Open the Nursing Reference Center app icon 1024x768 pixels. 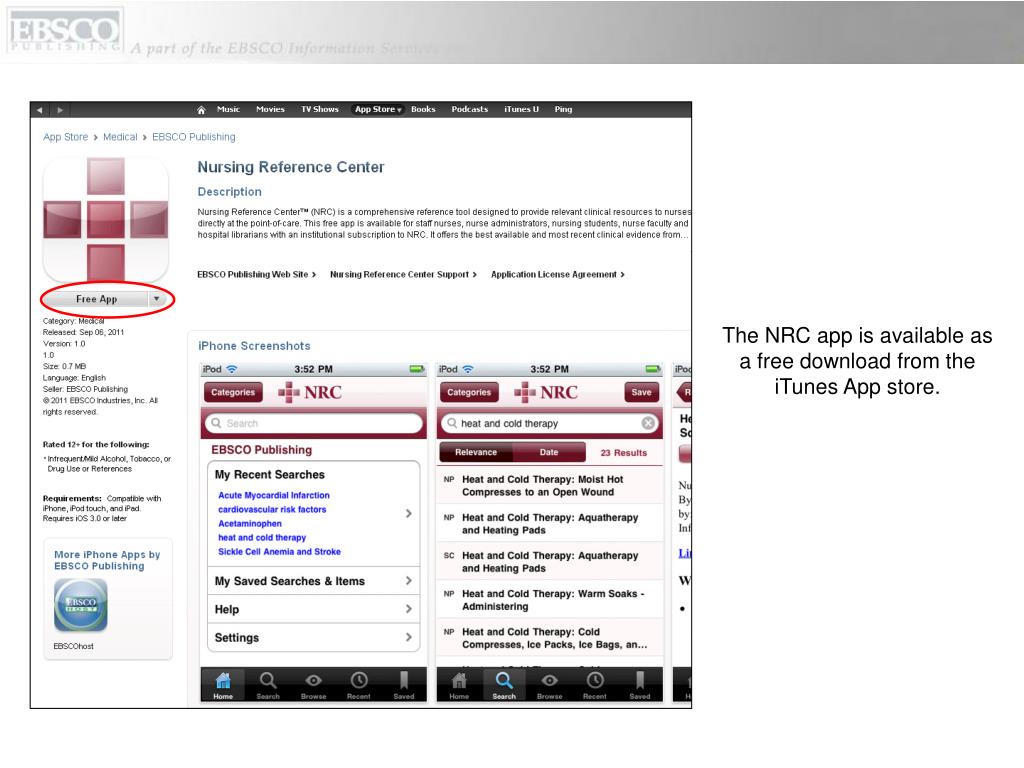coord(106,219)
